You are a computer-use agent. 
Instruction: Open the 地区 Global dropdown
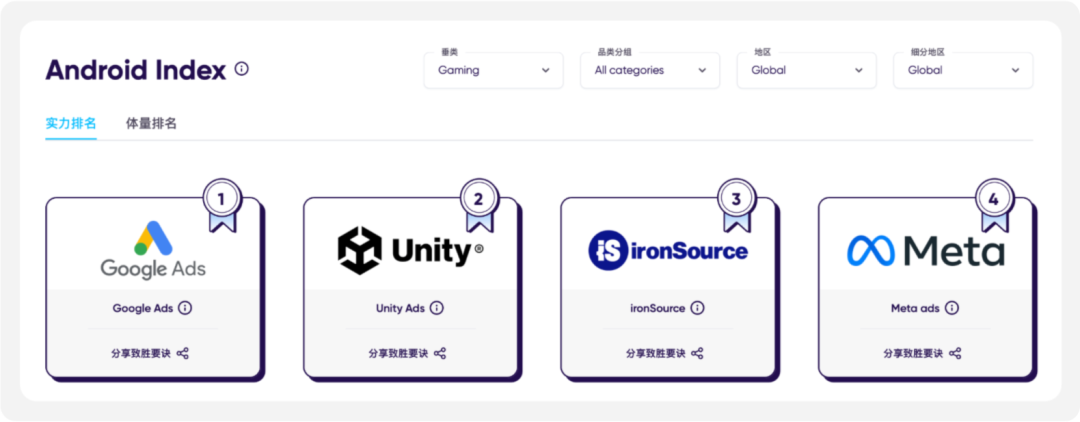point(807,70)
